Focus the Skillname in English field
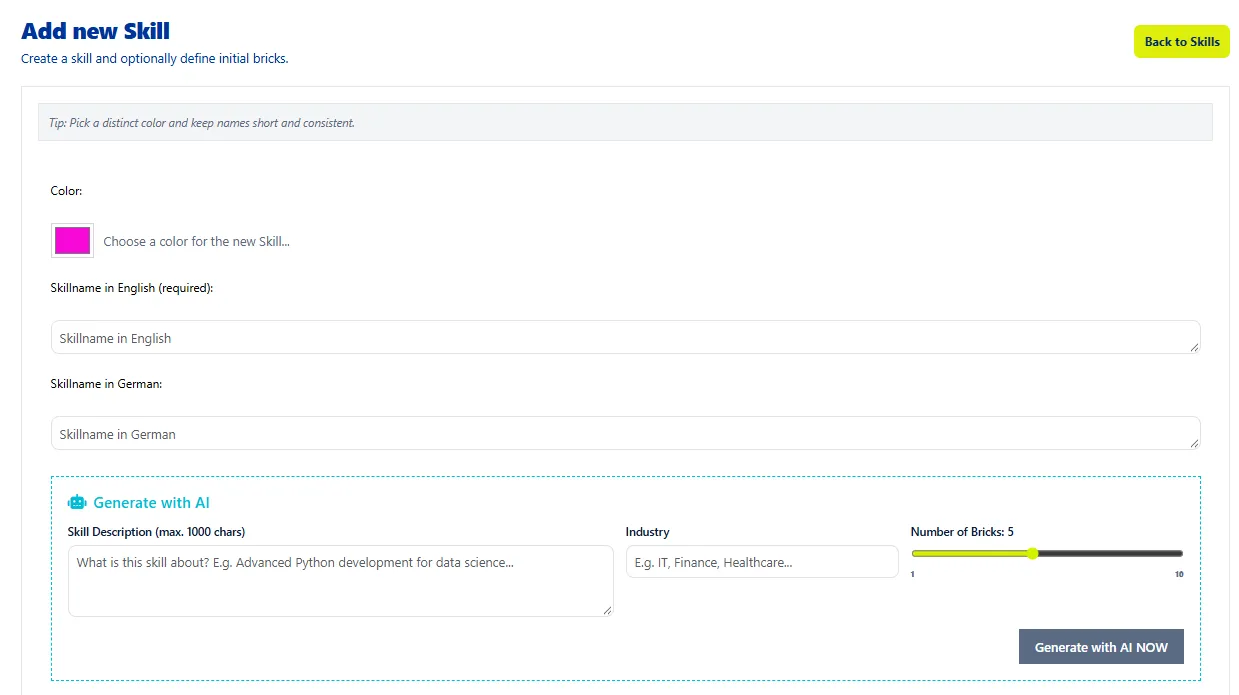Viewport: 1239px width, 695px height. click(625, 338)
